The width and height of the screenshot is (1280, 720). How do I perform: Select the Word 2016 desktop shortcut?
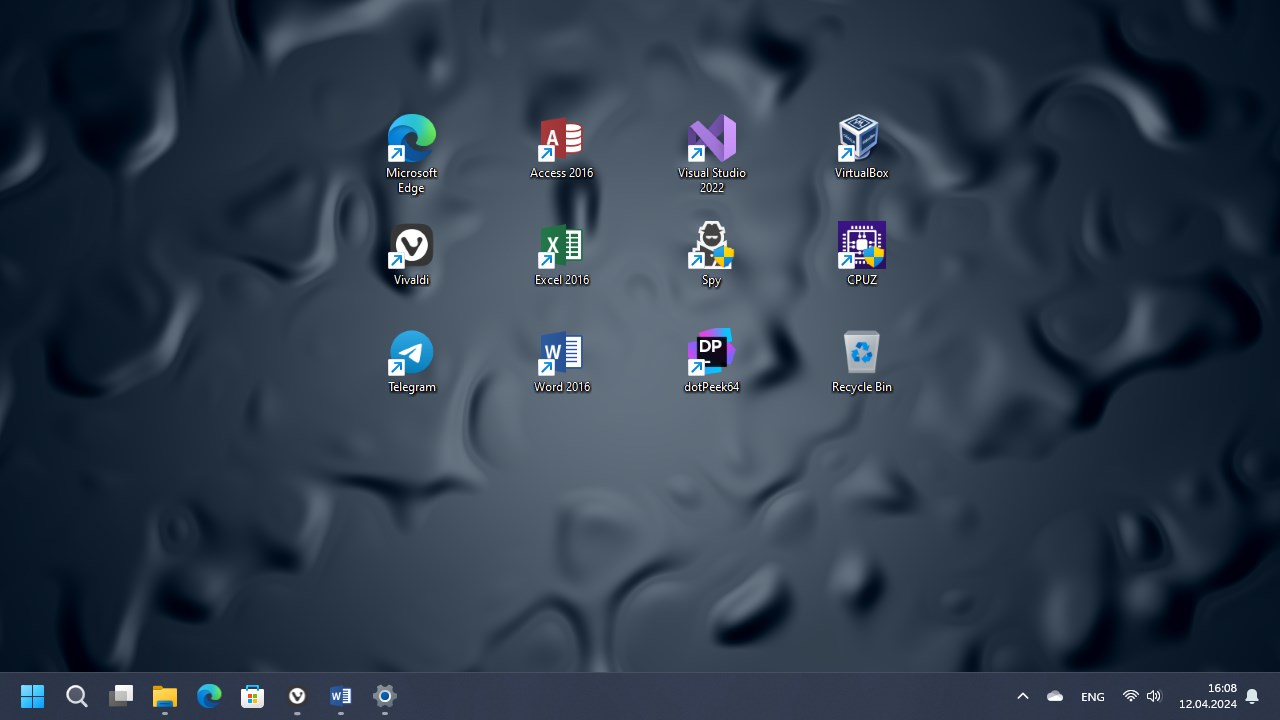pos(562,361)
